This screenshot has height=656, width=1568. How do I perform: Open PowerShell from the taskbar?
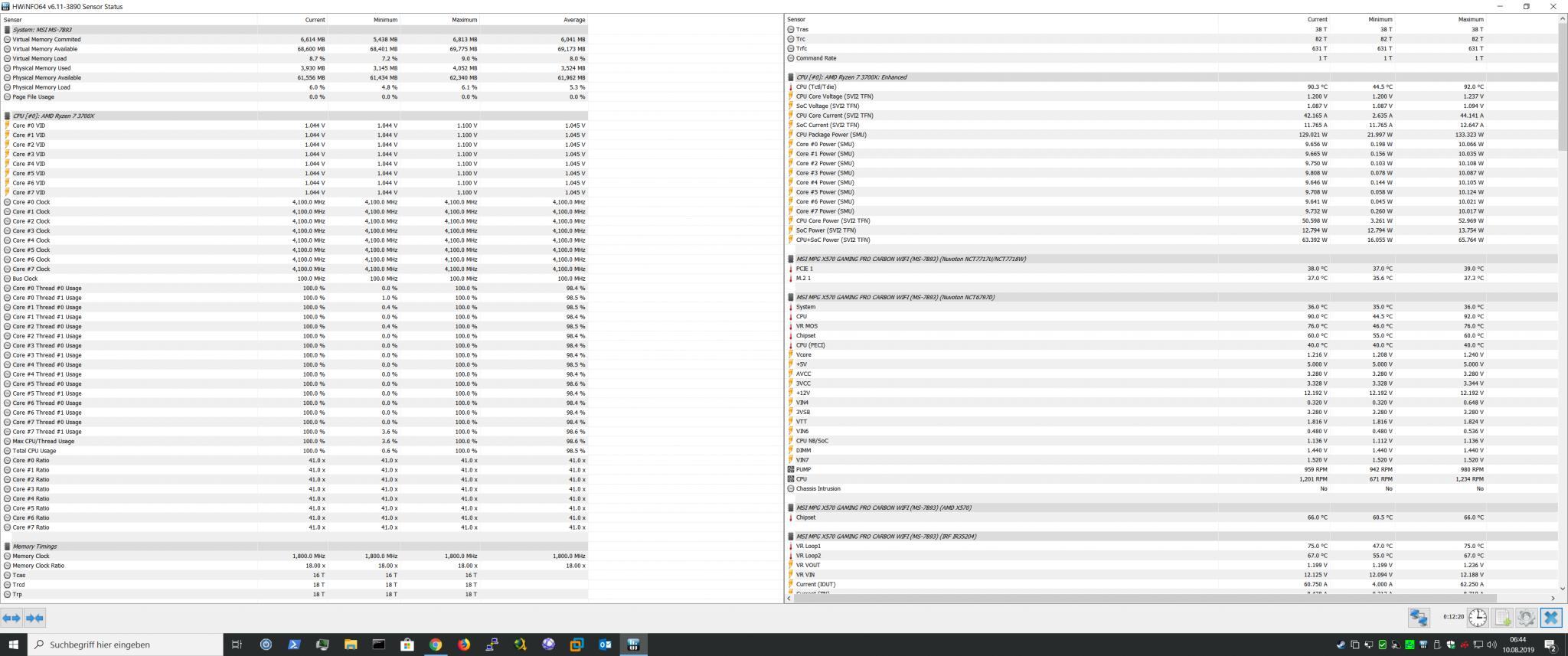point(294,645)
